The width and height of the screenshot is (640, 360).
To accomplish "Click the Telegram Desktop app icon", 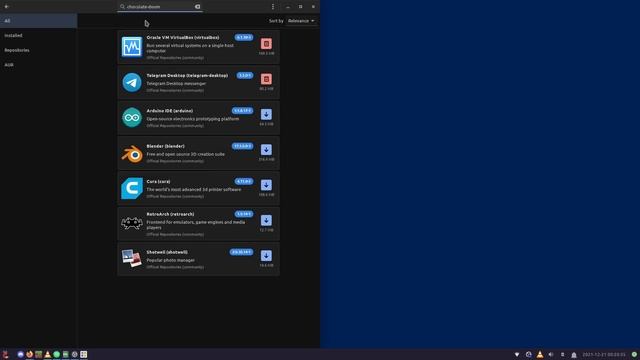I will pos(132,82).
